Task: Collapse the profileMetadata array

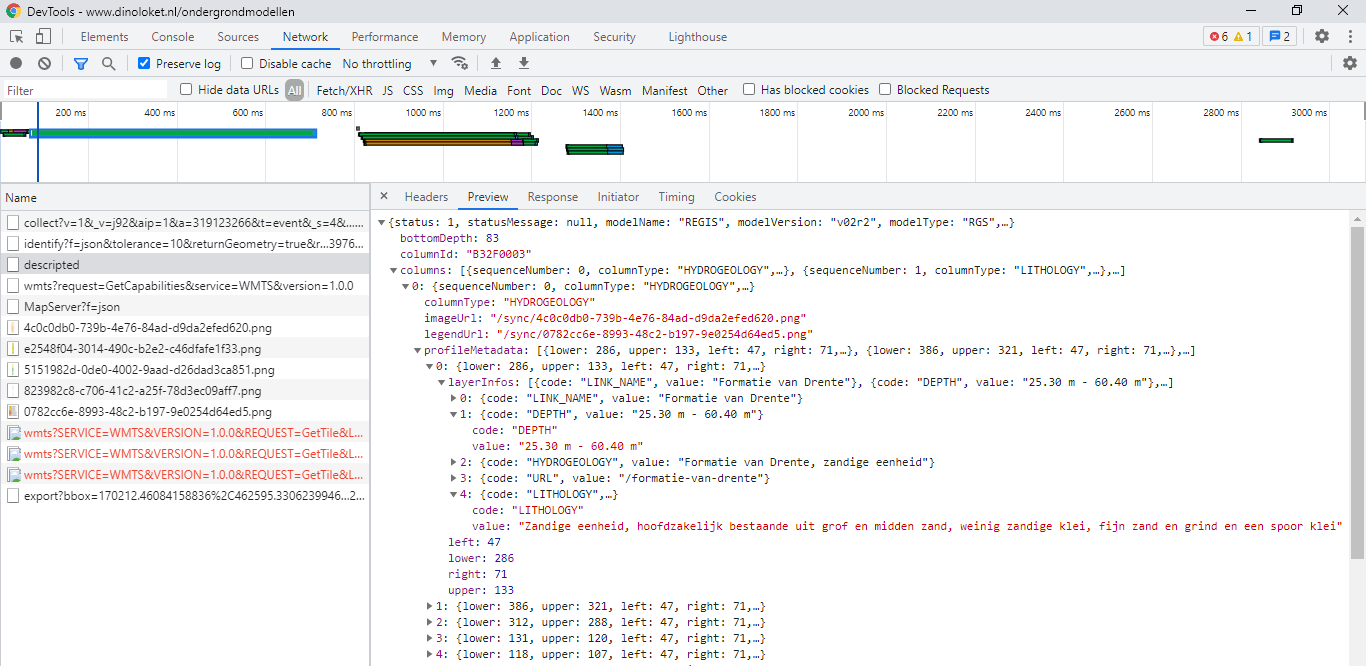Action: coord(418,350)
